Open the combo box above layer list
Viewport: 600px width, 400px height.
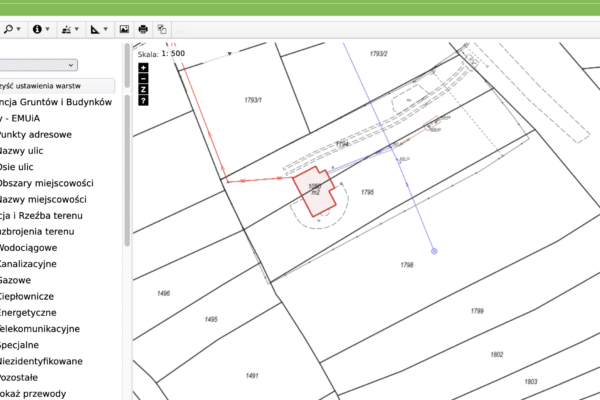pos(38,65)
